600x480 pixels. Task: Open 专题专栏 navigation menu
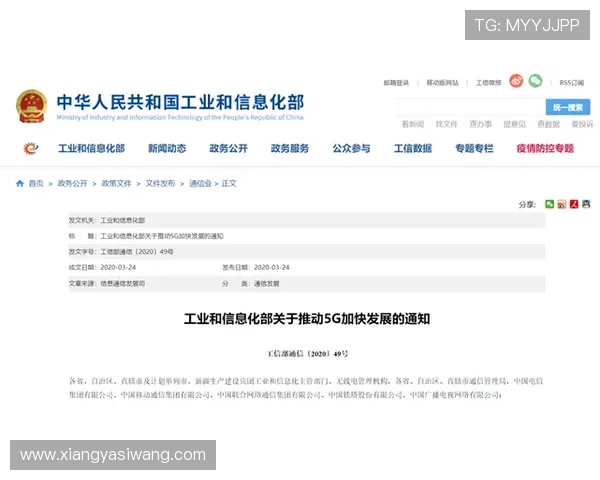coord(474,149)
